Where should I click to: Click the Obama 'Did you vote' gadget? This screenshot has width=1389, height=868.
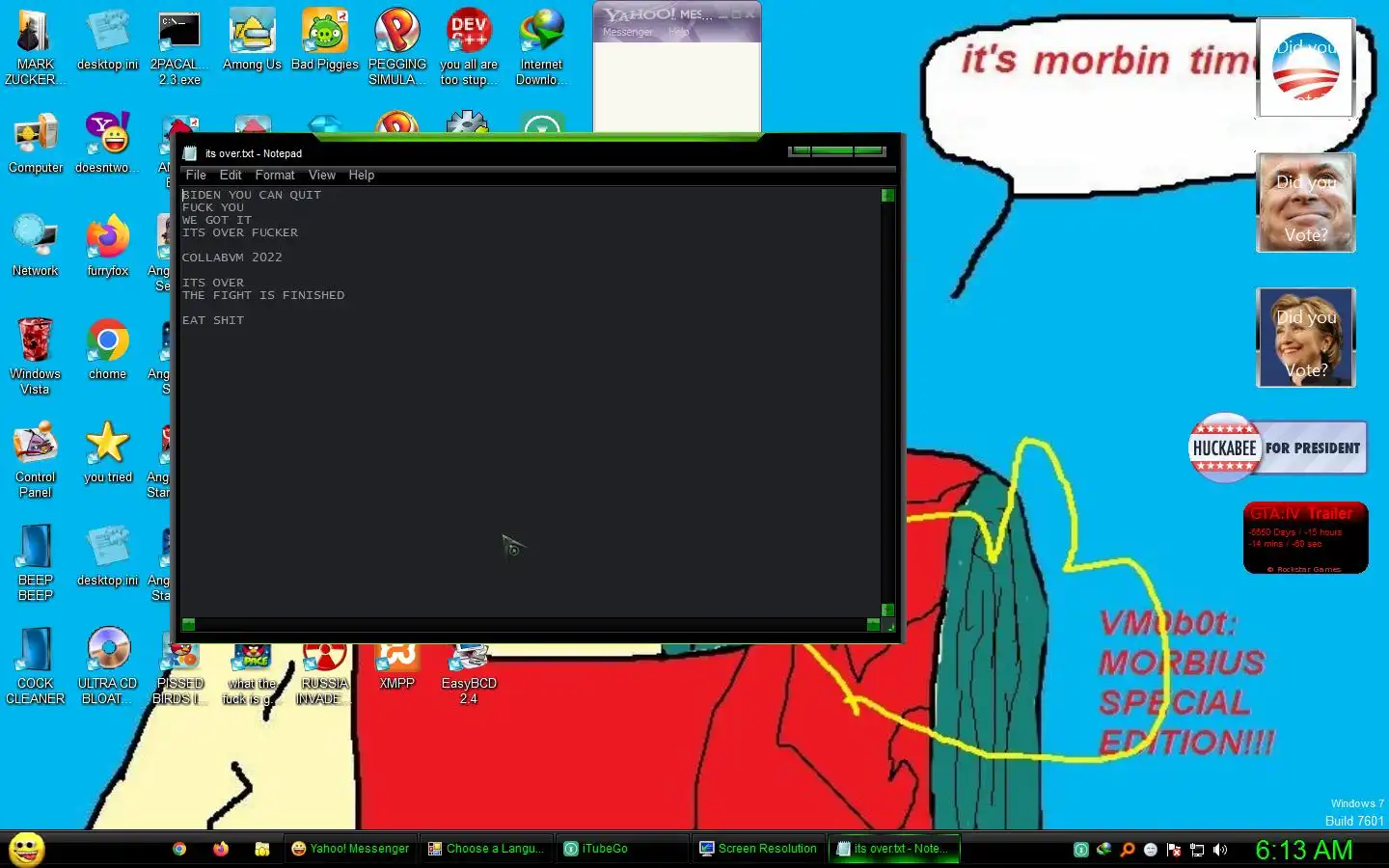point(1306,68)
